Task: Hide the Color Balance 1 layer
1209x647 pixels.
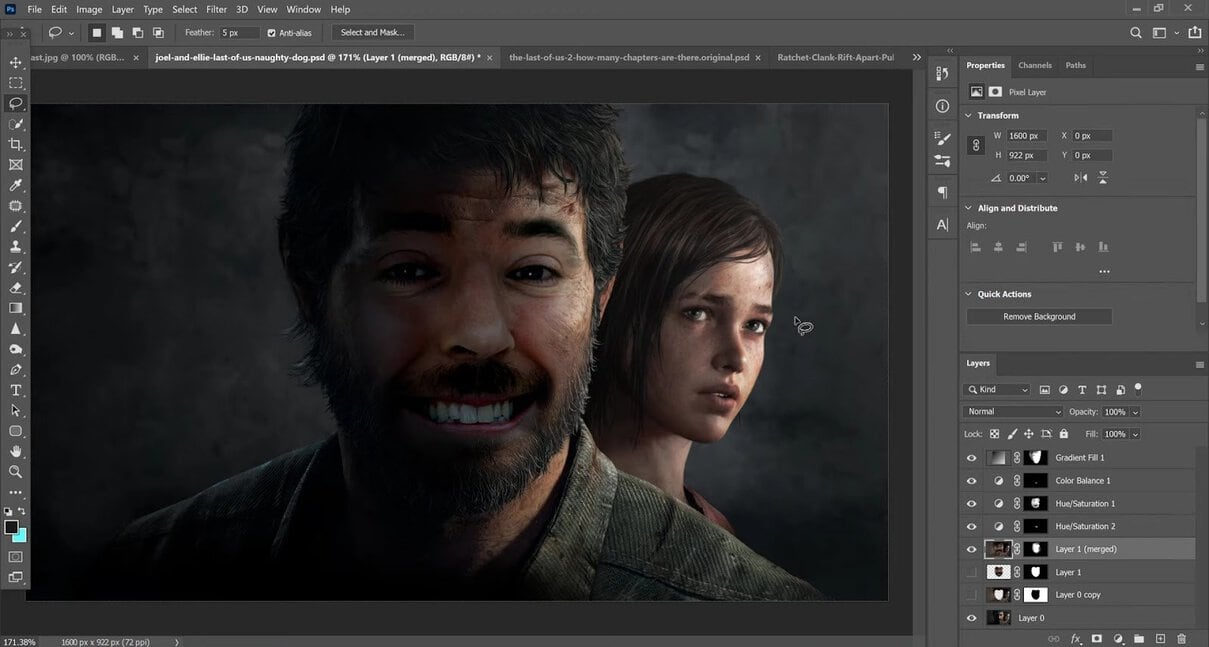Action: tap(971, 481)
